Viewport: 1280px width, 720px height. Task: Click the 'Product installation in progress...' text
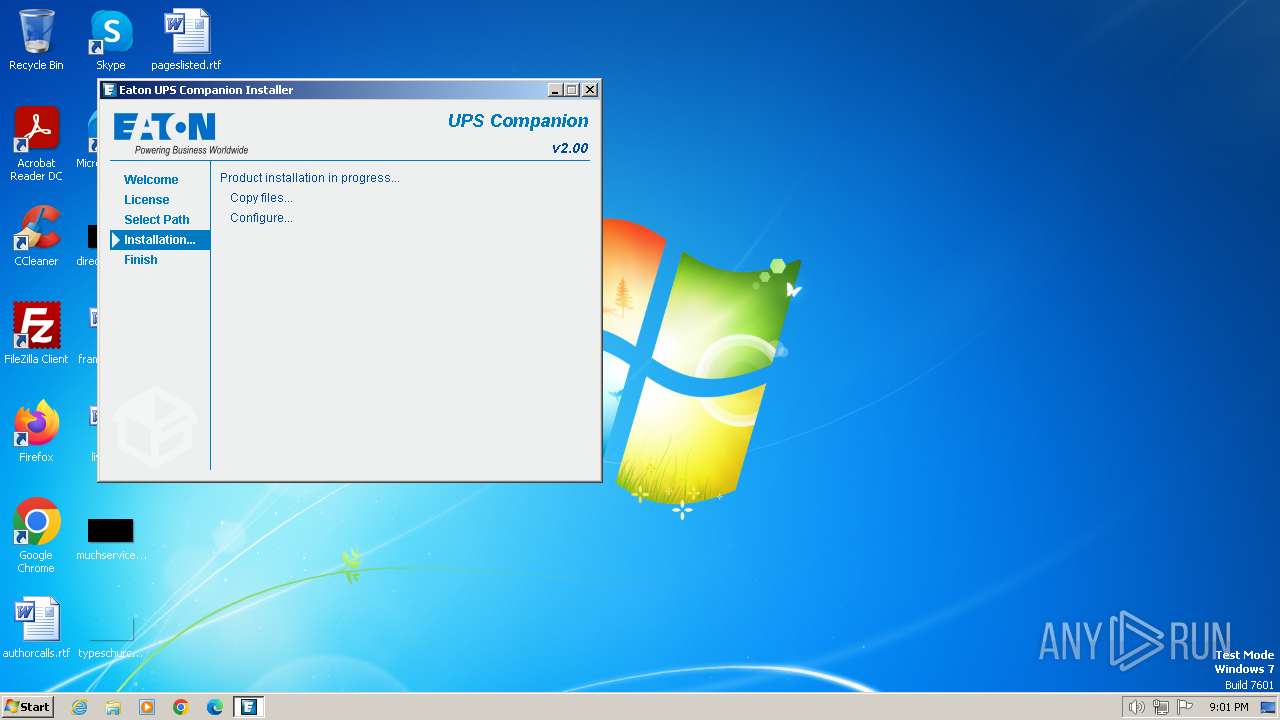(x=310, y=178)
